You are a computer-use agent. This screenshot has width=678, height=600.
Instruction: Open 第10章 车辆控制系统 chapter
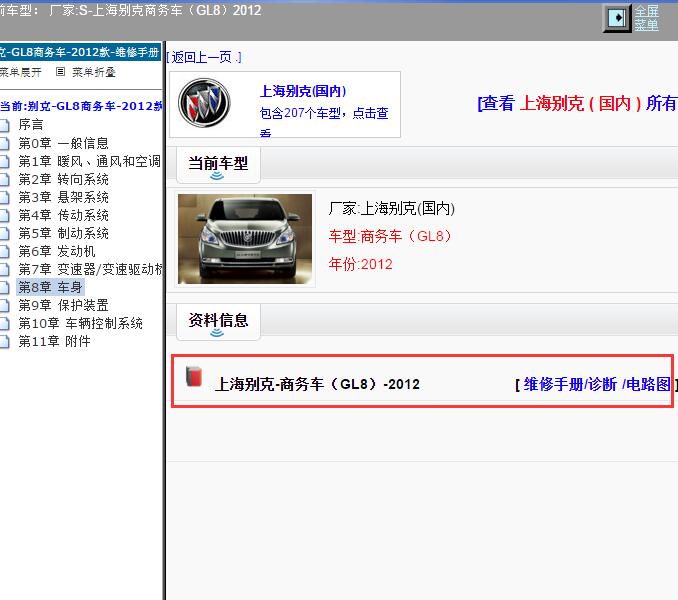tap(80, 323)
